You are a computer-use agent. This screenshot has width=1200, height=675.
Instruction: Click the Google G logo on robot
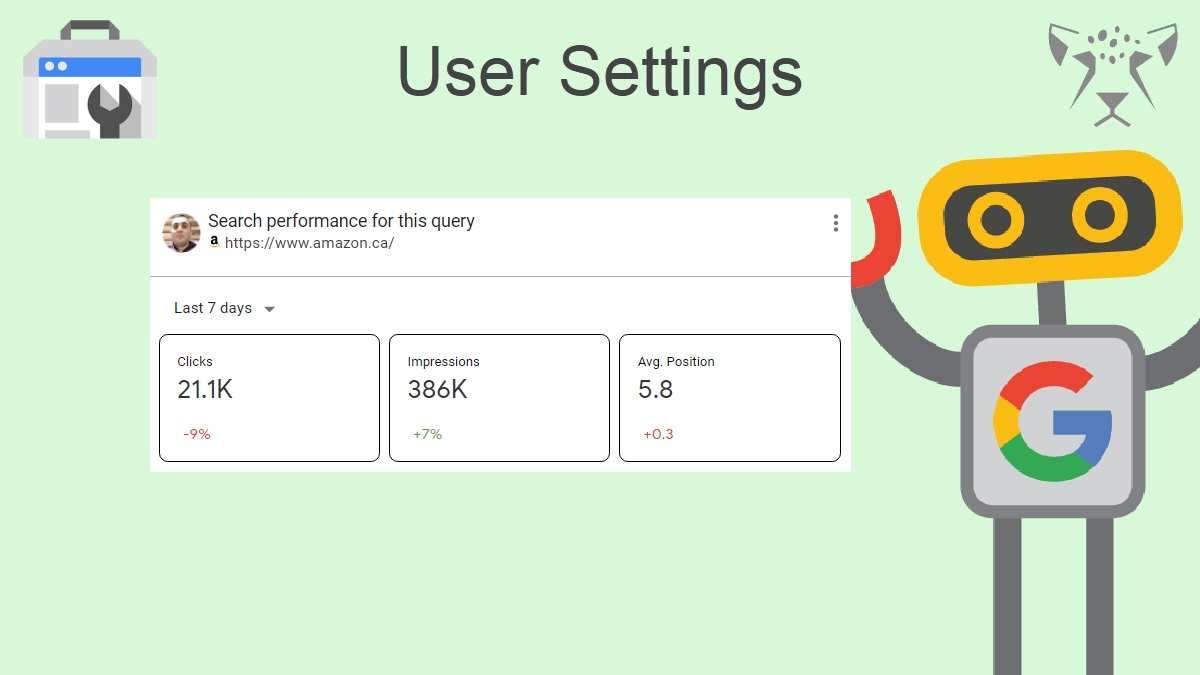click(x=1052, y=421)
